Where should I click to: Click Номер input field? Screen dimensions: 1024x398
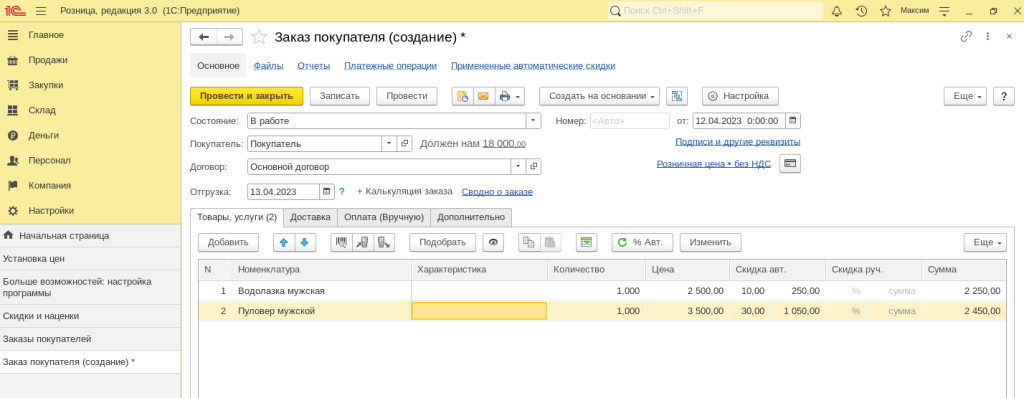click(x=630, y=121)
